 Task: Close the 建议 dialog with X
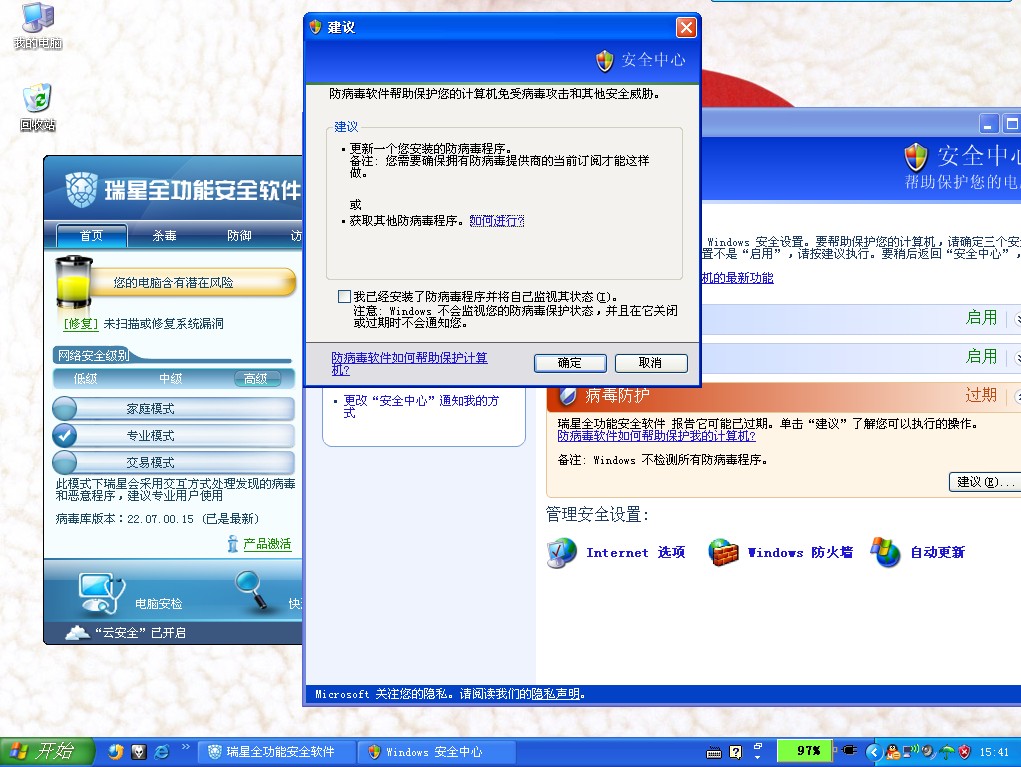[x=686, y=27]
